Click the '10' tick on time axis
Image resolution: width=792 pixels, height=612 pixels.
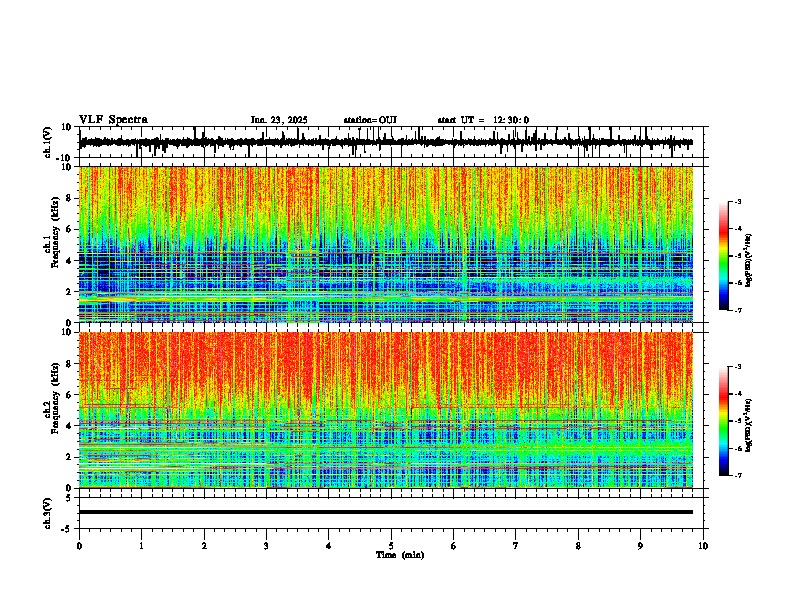(x=703, y=546)
